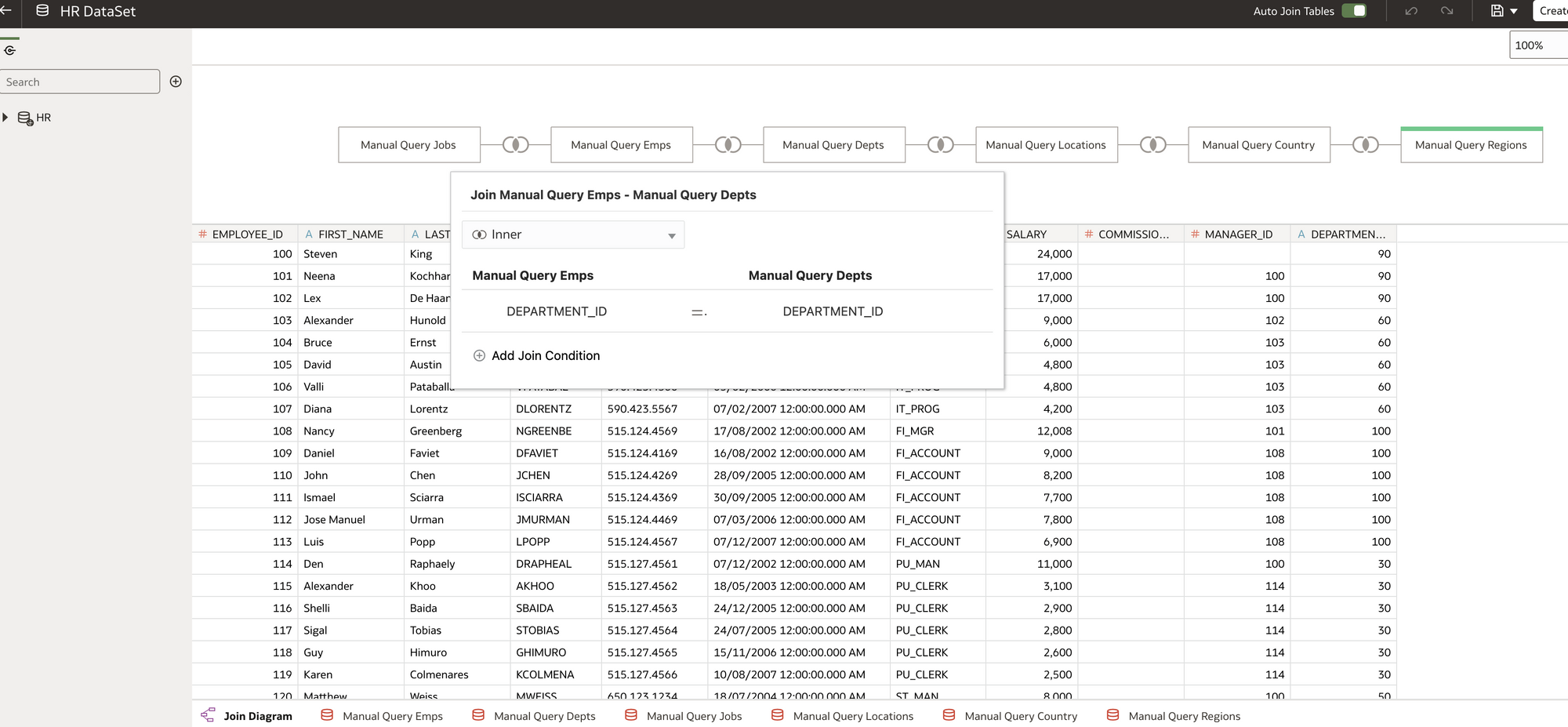The width and height of the screenshot is (1568, 727).
Task: Open join icon between Country and Regions
Action: pos(1365,145)
